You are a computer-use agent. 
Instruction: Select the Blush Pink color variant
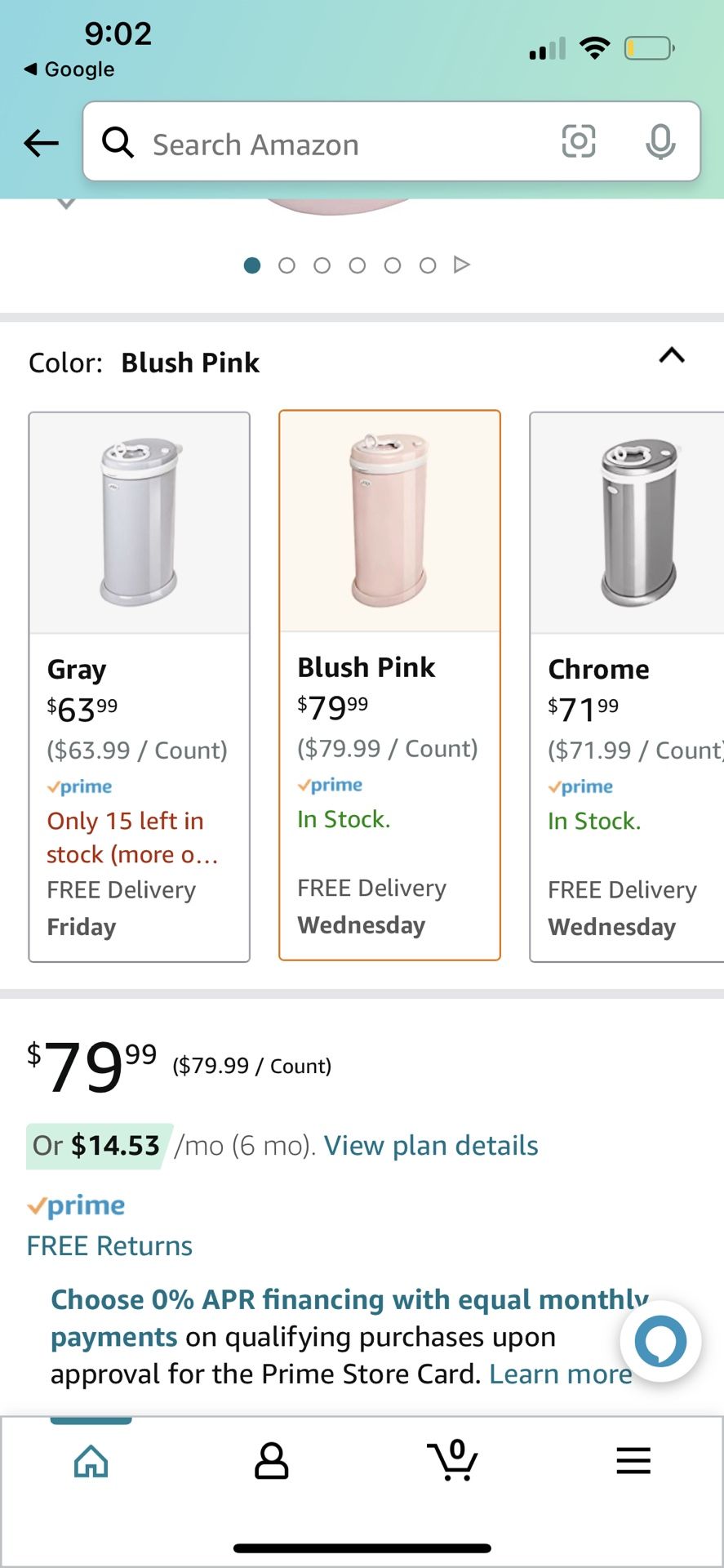389,686
